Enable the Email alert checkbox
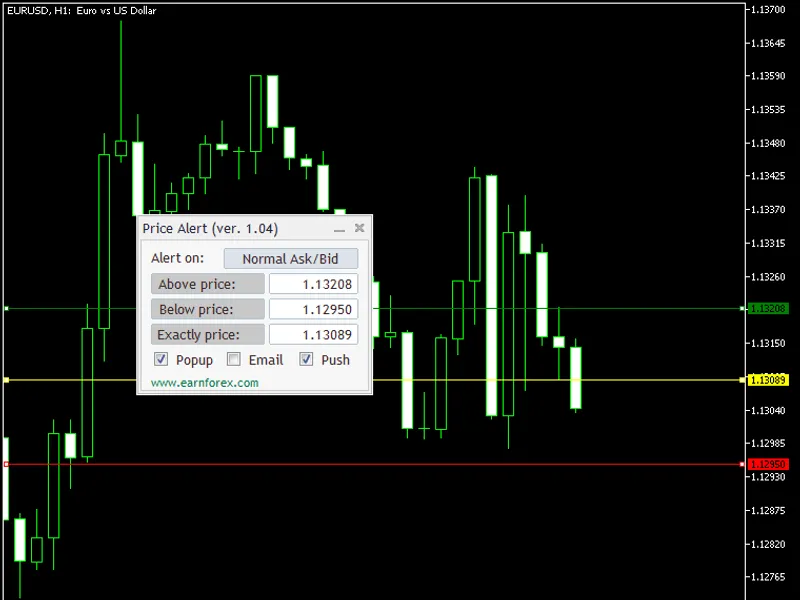This screenshot has width=800, height=600. 234,359
